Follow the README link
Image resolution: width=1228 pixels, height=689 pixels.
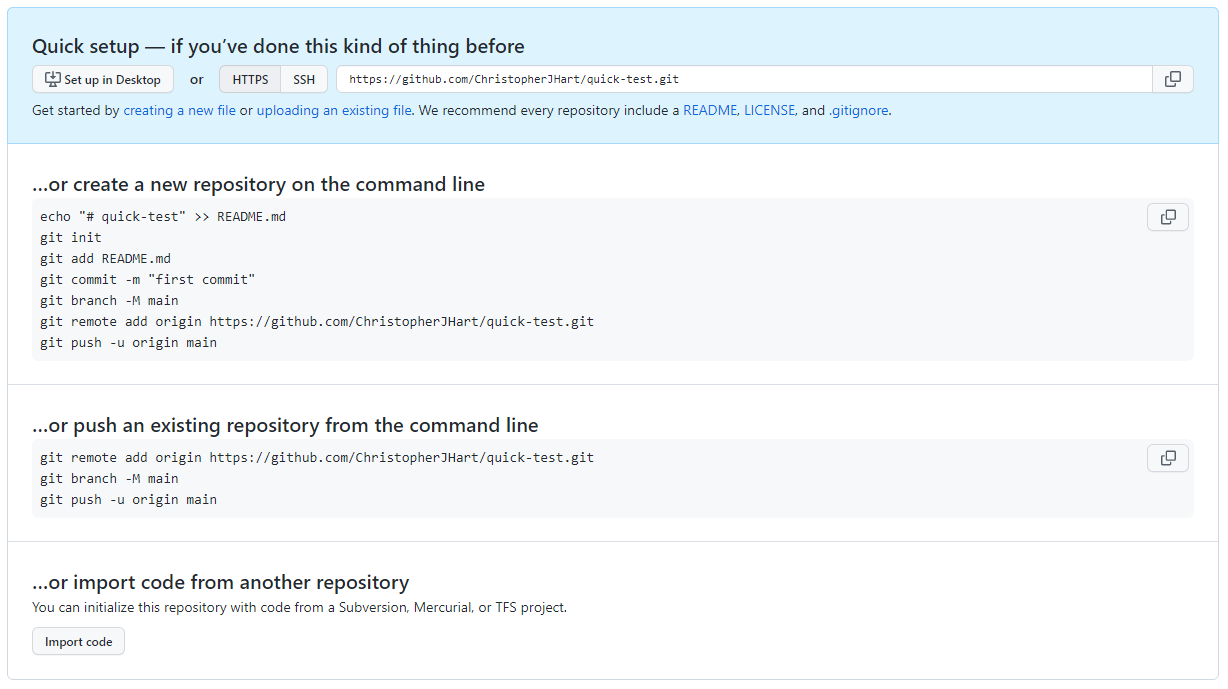click(x=710, y=111)
